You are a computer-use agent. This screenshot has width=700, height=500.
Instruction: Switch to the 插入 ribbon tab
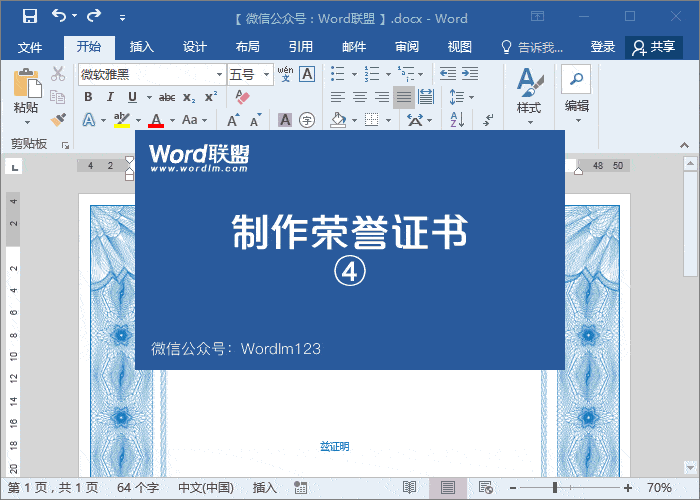point(142,47)
